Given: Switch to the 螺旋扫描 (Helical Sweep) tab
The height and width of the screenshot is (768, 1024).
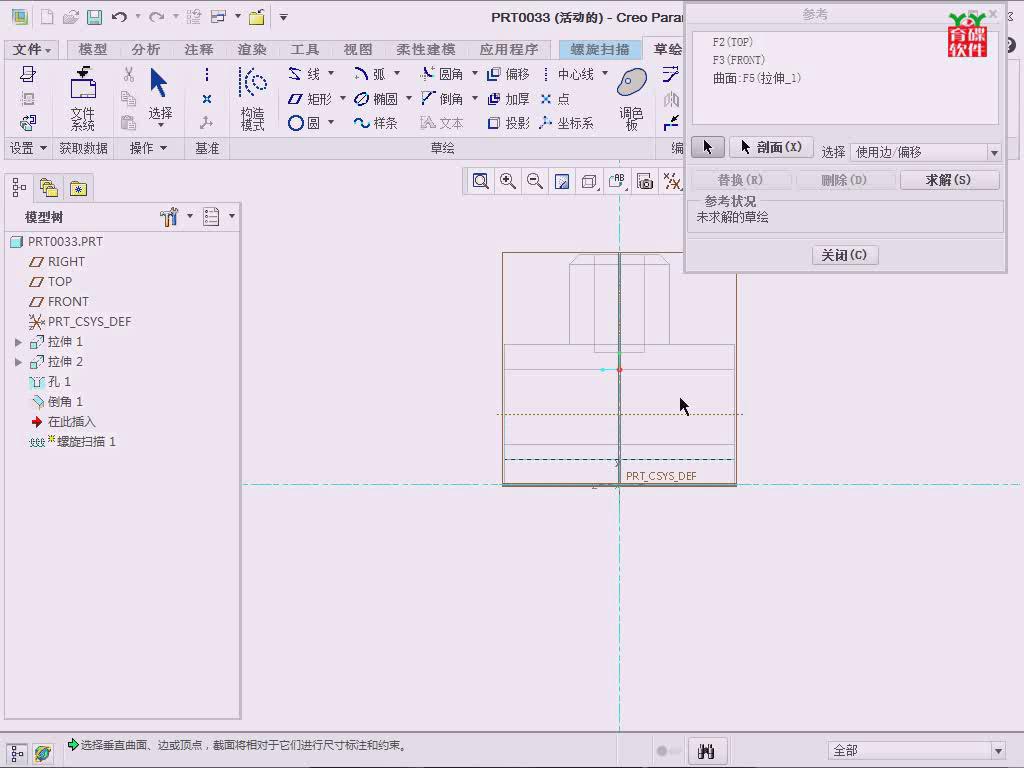Looking at the screenshot, I should click(x=600, y=49).
